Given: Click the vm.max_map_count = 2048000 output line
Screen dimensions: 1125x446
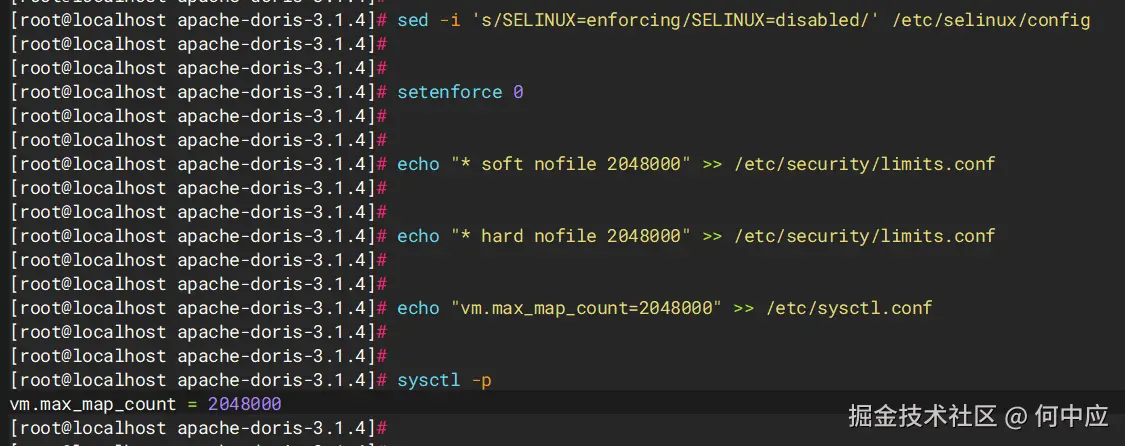Looking at the screenshot, I should pos(146,404).
